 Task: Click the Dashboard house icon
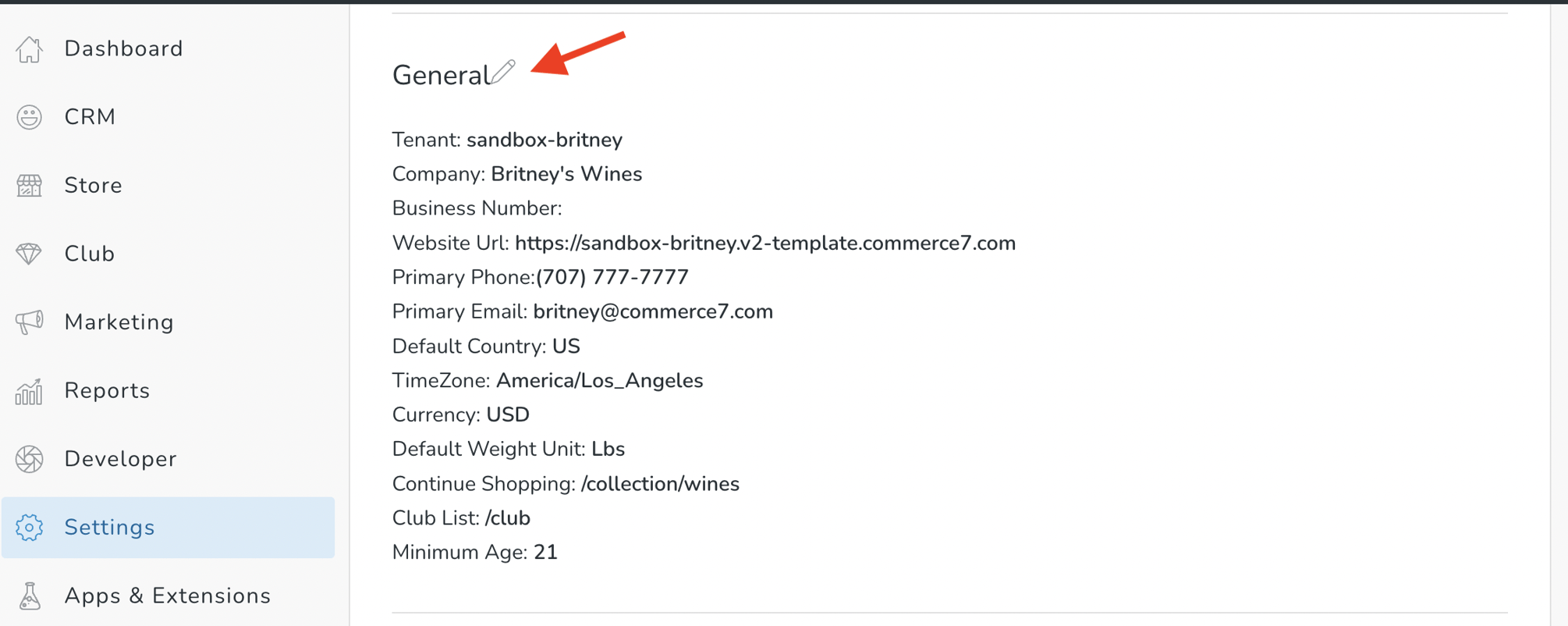[x=30, y=48]
